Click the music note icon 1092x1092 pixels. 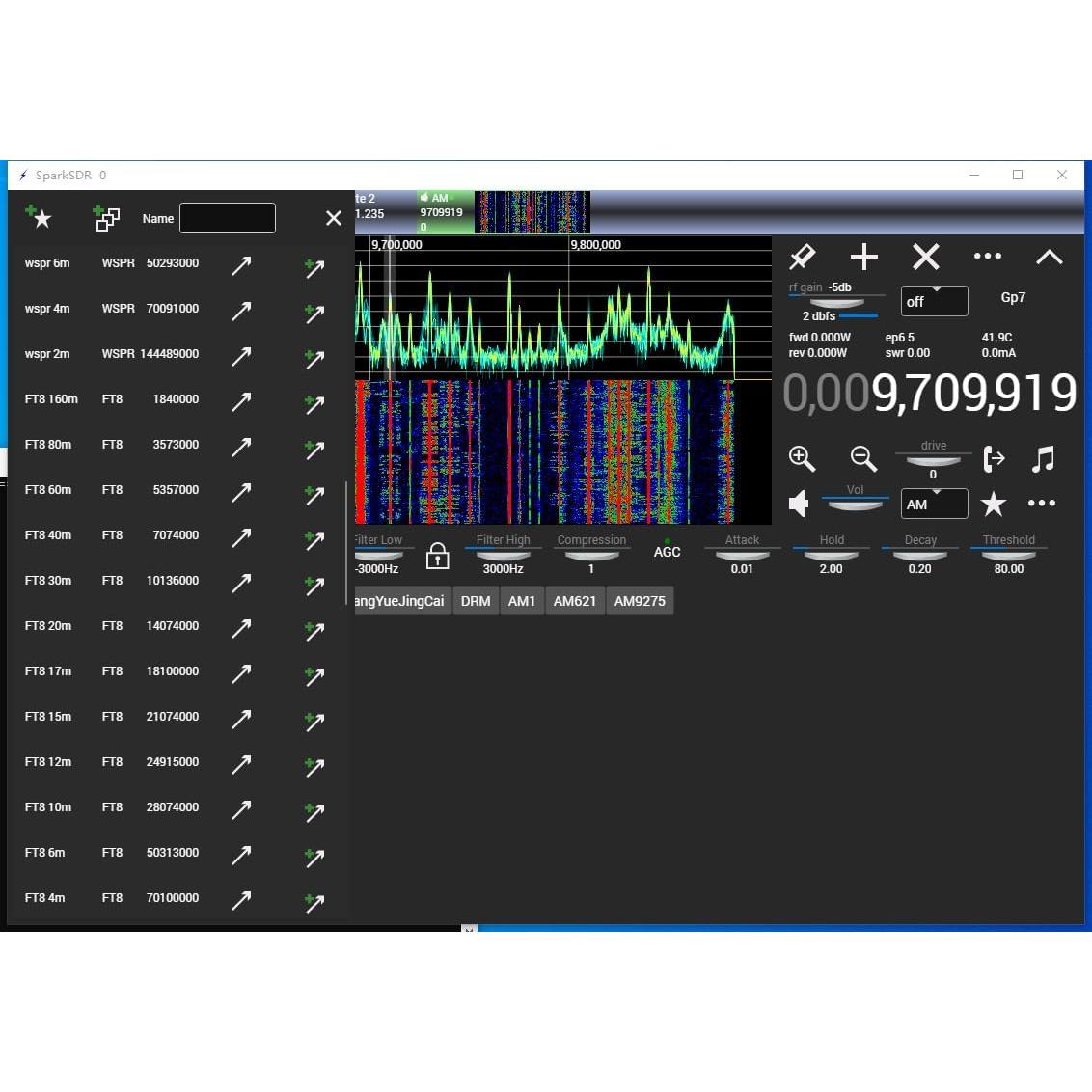1043,458
